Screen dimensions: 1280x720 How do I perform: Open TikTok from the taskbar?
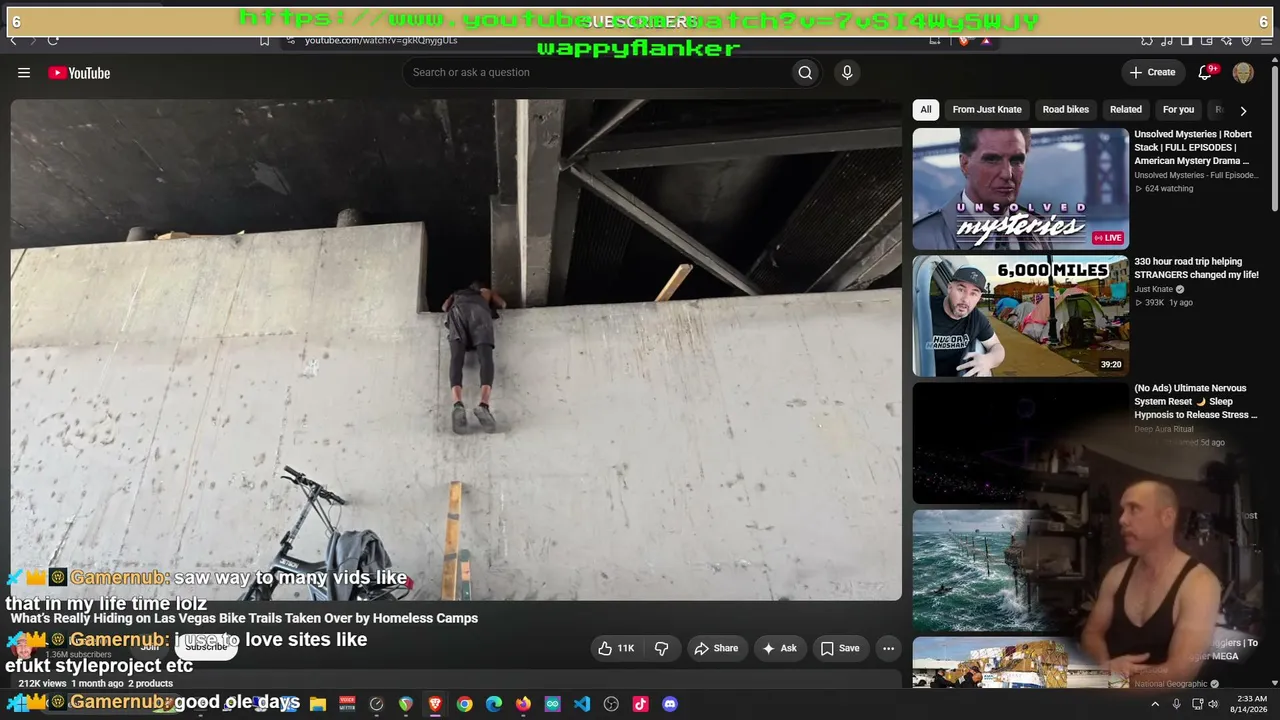pos(641,704)
